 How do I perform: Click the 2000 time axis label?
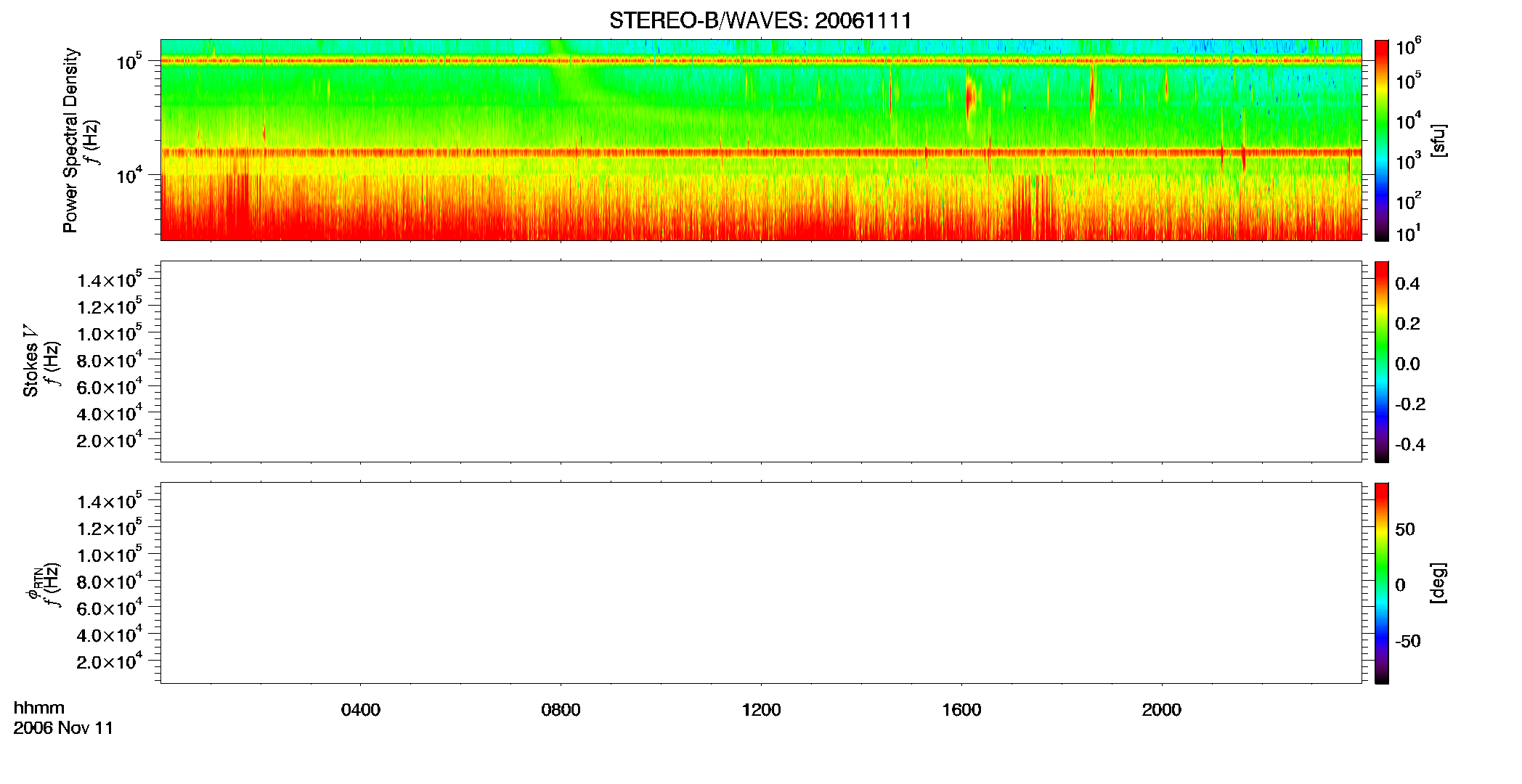tap(1162, 710)
